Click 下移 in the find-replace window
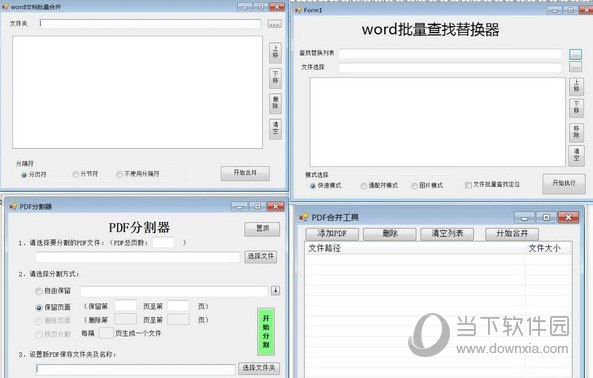The image size is (593, 378). [576, 108]
